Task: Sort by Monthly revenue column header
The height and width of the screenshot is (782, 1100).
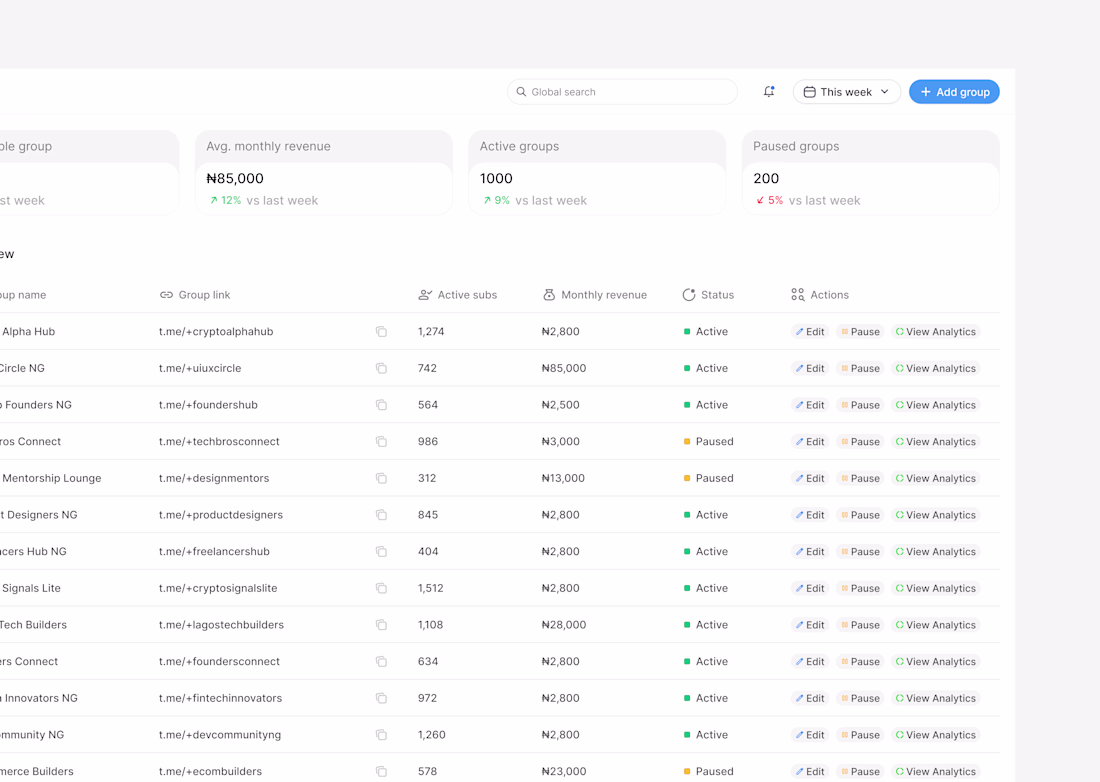Action: [603, 295]
